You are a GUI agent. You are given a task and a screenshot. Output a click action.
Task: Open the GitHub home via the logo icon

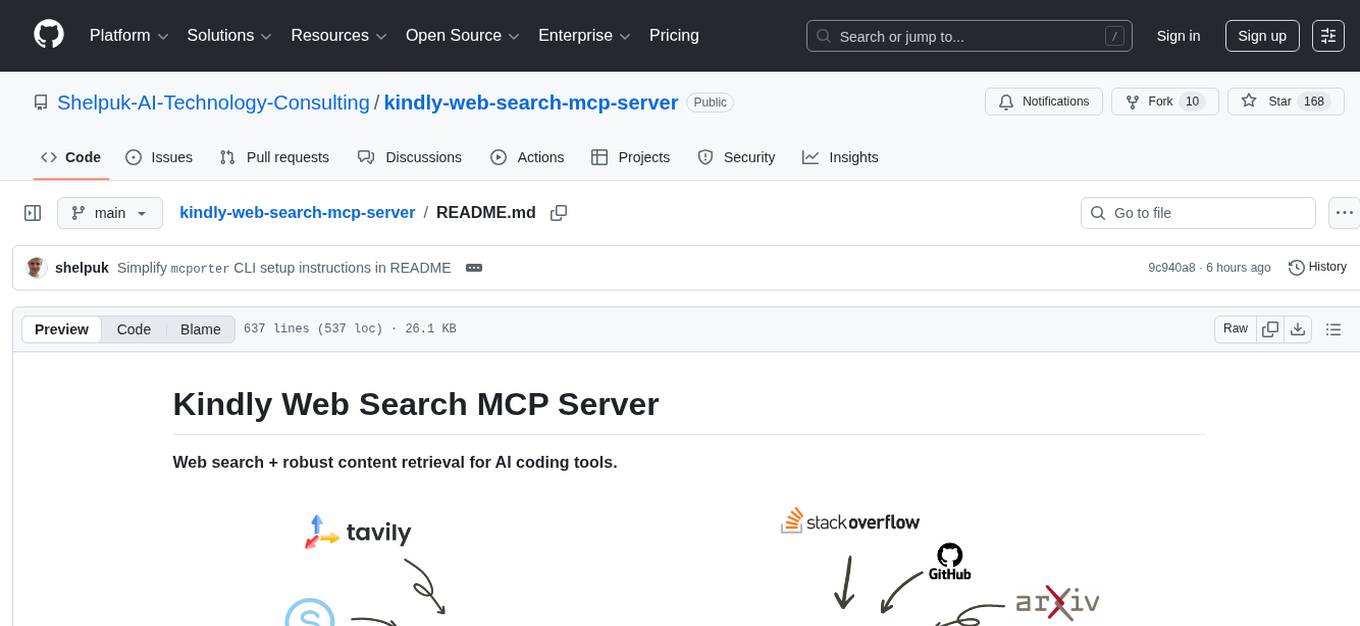(48, 35)
